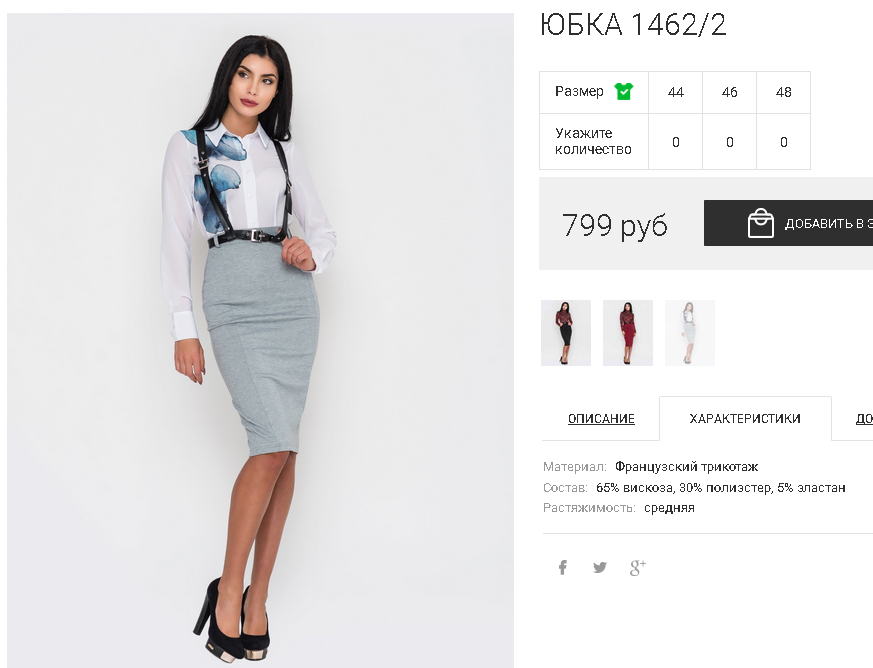Open the partially visible tab after ХАРАКТЕРИСТИКИ
Screen dimensions: 873x668
[864, 419]
